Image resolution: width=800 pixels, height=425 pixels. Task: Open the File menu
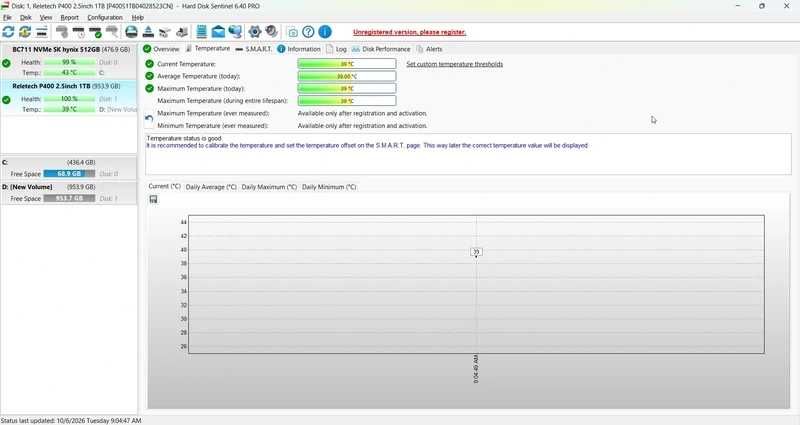pos(7,17)
